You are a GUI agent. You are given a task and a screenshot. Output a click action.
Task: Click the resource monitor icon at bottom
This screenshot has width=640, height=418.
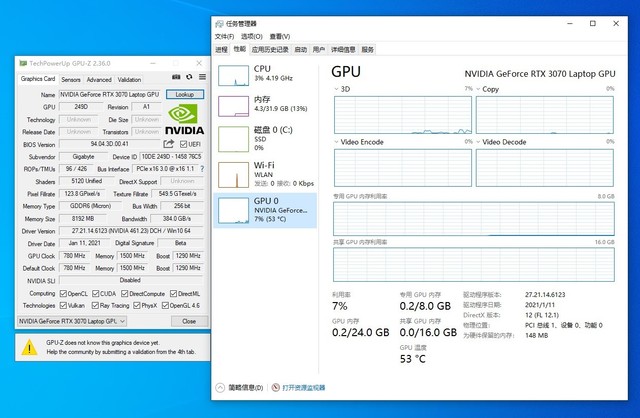276,387
